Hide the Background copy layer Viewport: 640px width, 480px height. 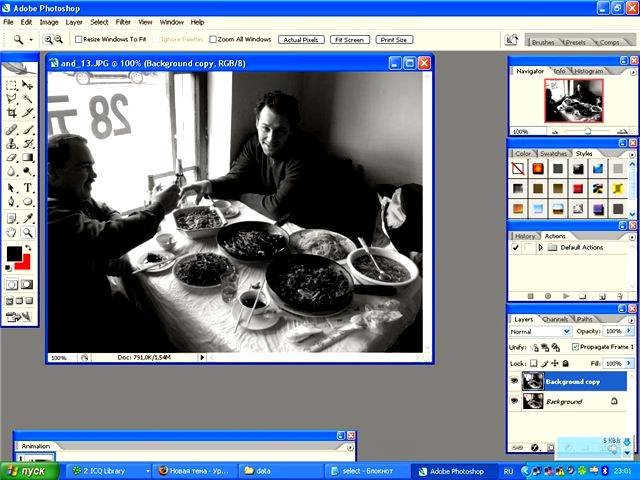(515, 381)
